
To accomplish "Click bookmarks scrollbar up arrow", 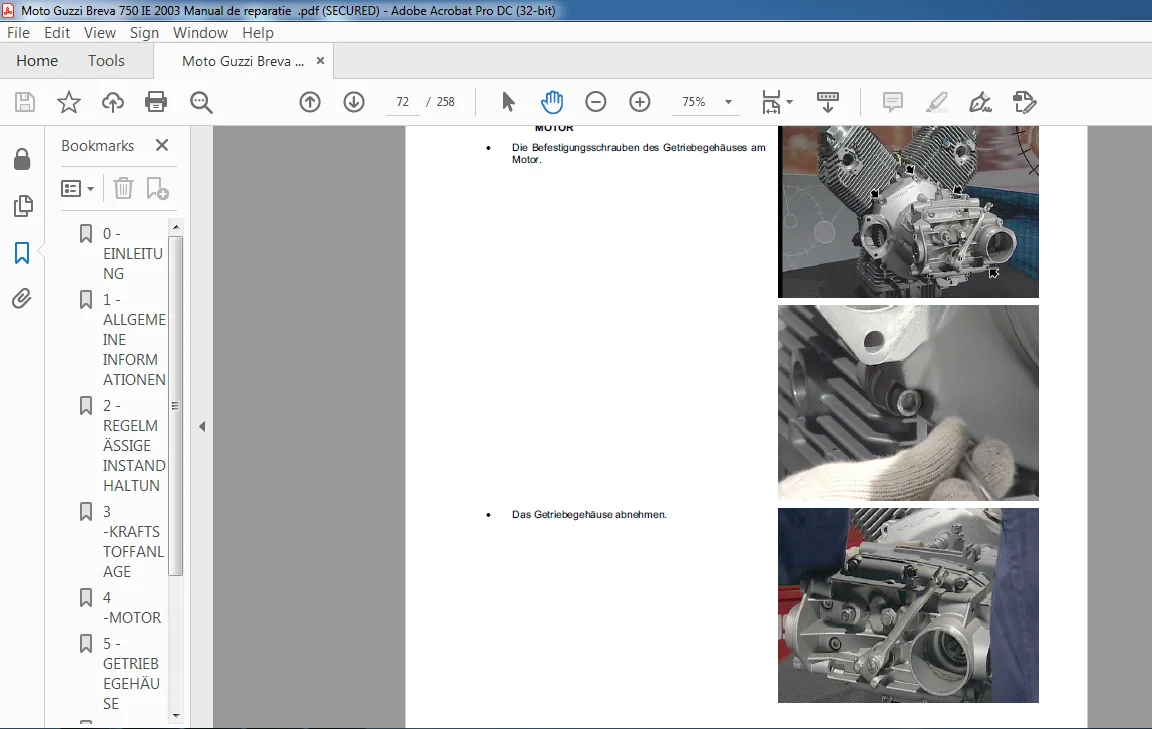I will (176, 227).
